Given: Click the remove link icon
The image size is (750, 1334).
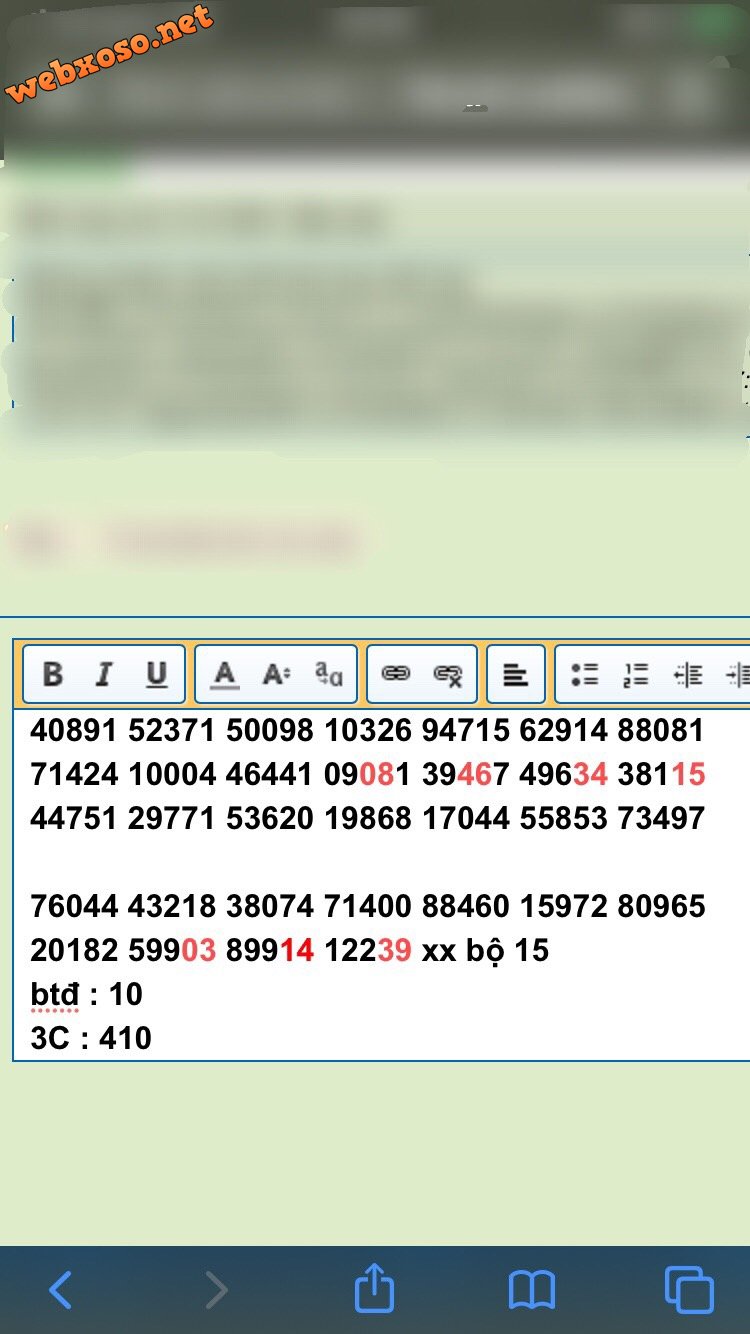Looking at the screenshot, I should (x=448, y=674).
